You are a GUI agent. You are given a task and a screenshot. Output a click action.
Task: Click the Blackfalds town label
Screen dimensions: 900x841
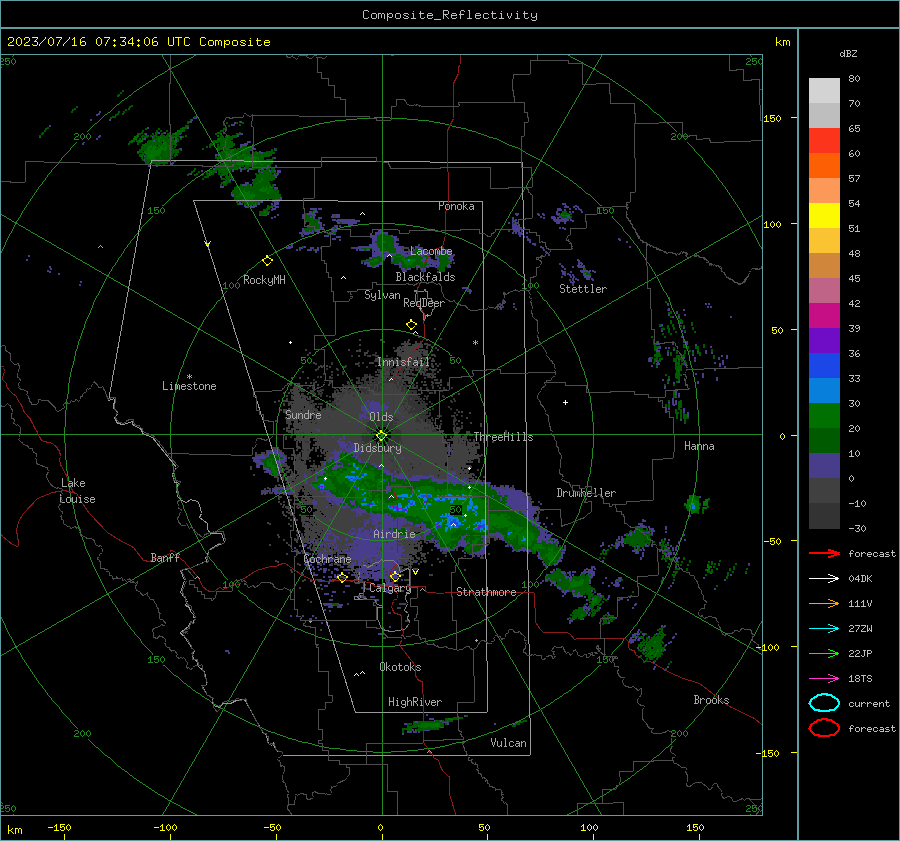425,277
